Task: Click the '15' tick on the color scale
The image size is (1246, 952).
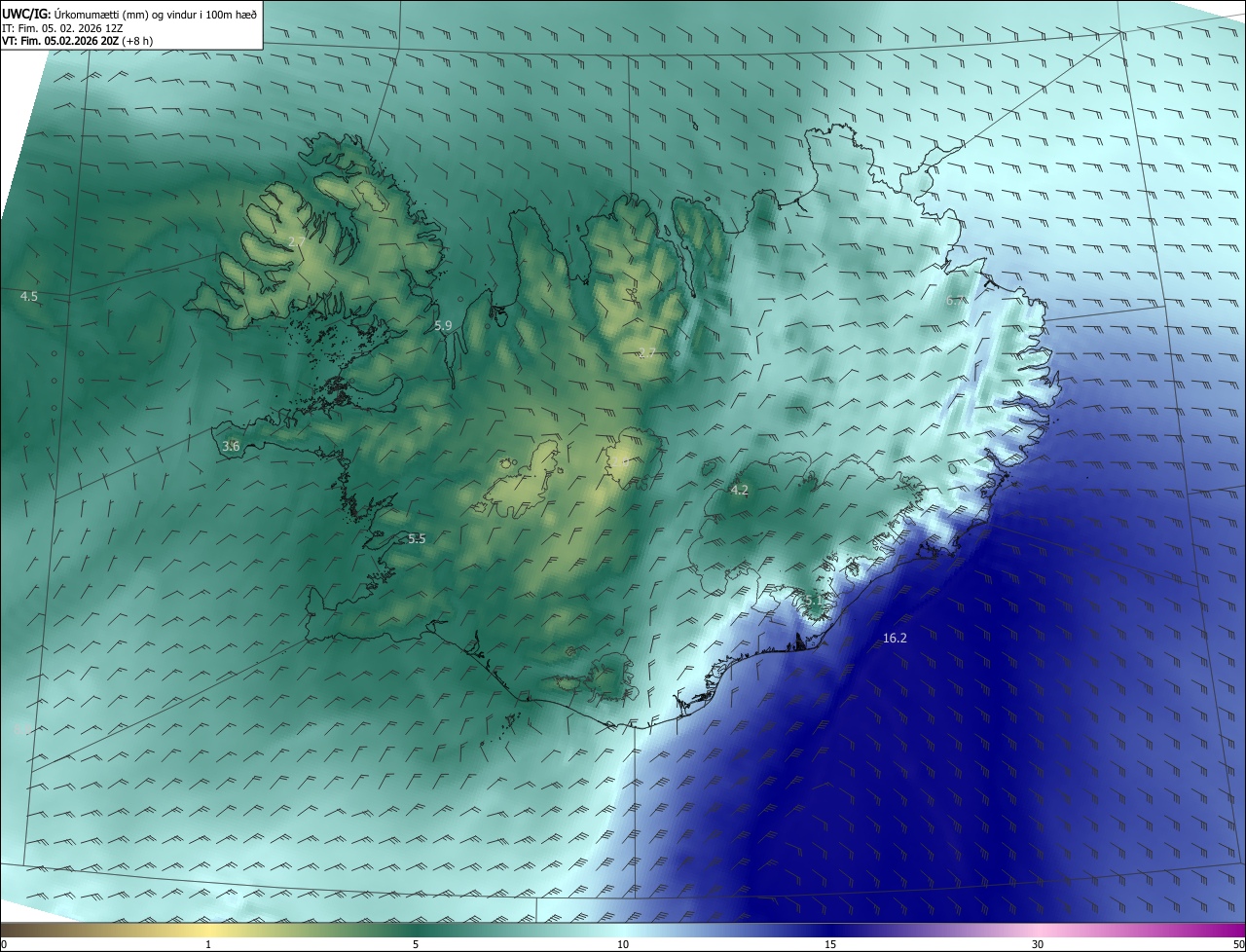Action: 830,944
